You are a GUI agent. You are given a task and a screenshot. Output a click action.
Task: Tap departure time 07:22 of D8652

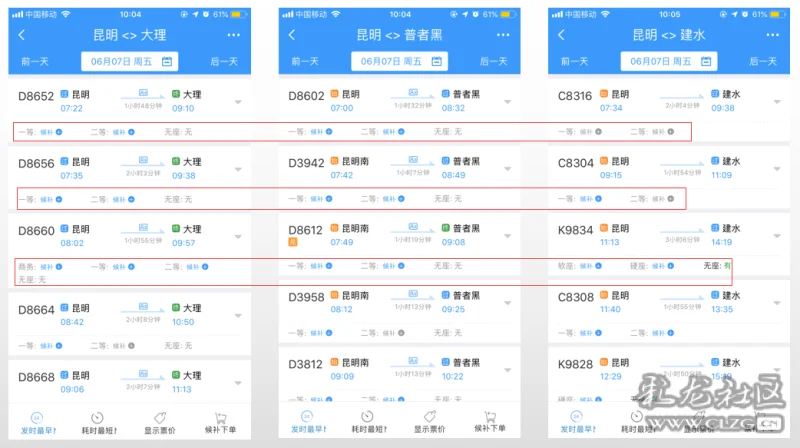point(71,108)
